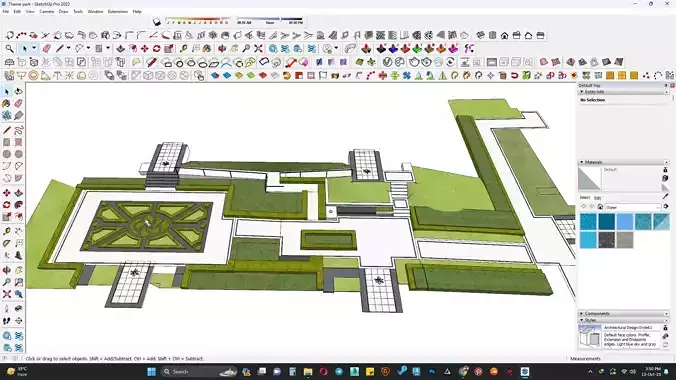
Task: Click the home icon in Materials browser
Action: click(600, 207)
